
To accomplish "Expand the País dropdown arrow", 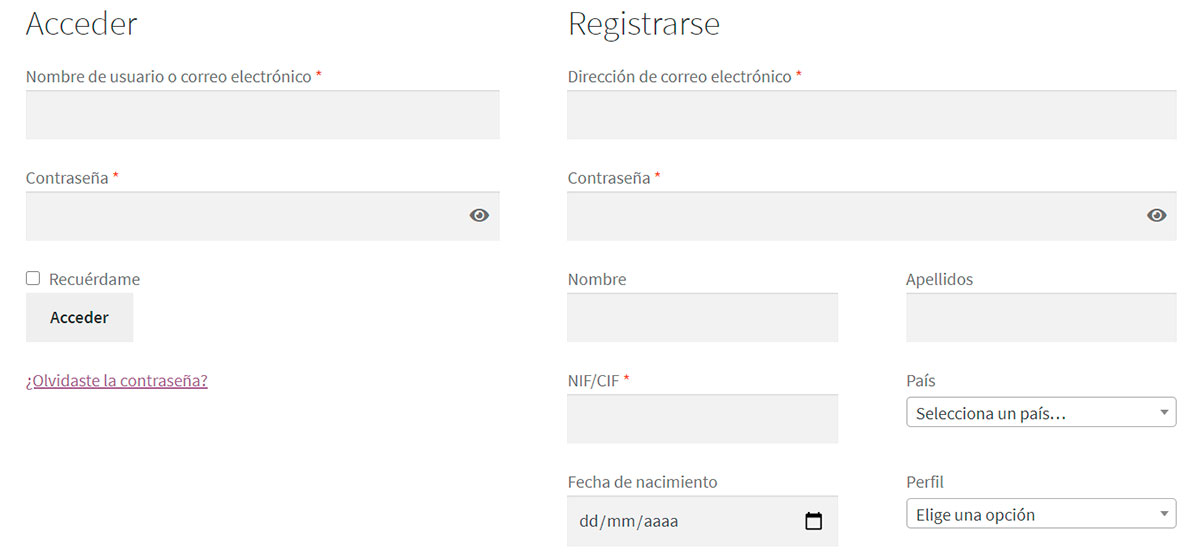I will coord(1164,412).
